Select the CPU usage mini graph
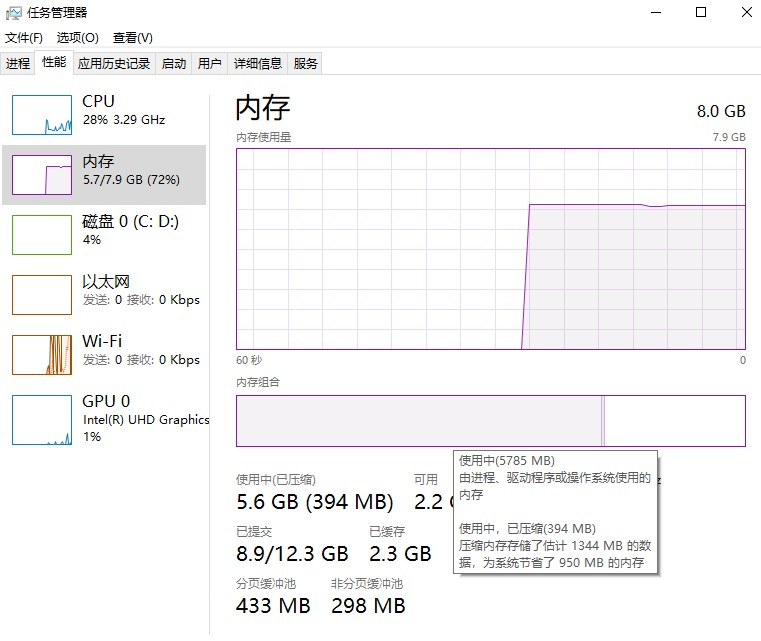This screenshot has width=761, height=641. (x=42, y=115)
